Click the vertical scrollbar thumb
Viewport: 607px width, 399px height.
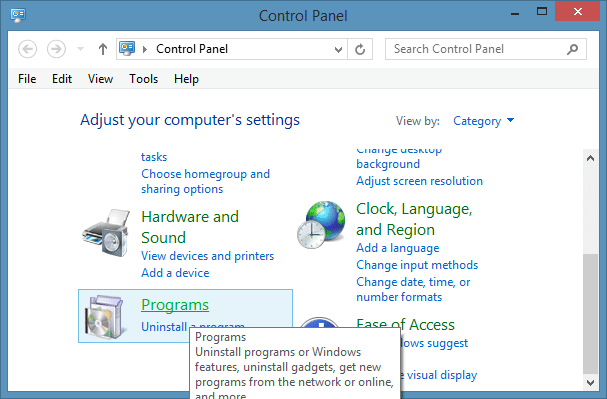[x=590, y=314]
